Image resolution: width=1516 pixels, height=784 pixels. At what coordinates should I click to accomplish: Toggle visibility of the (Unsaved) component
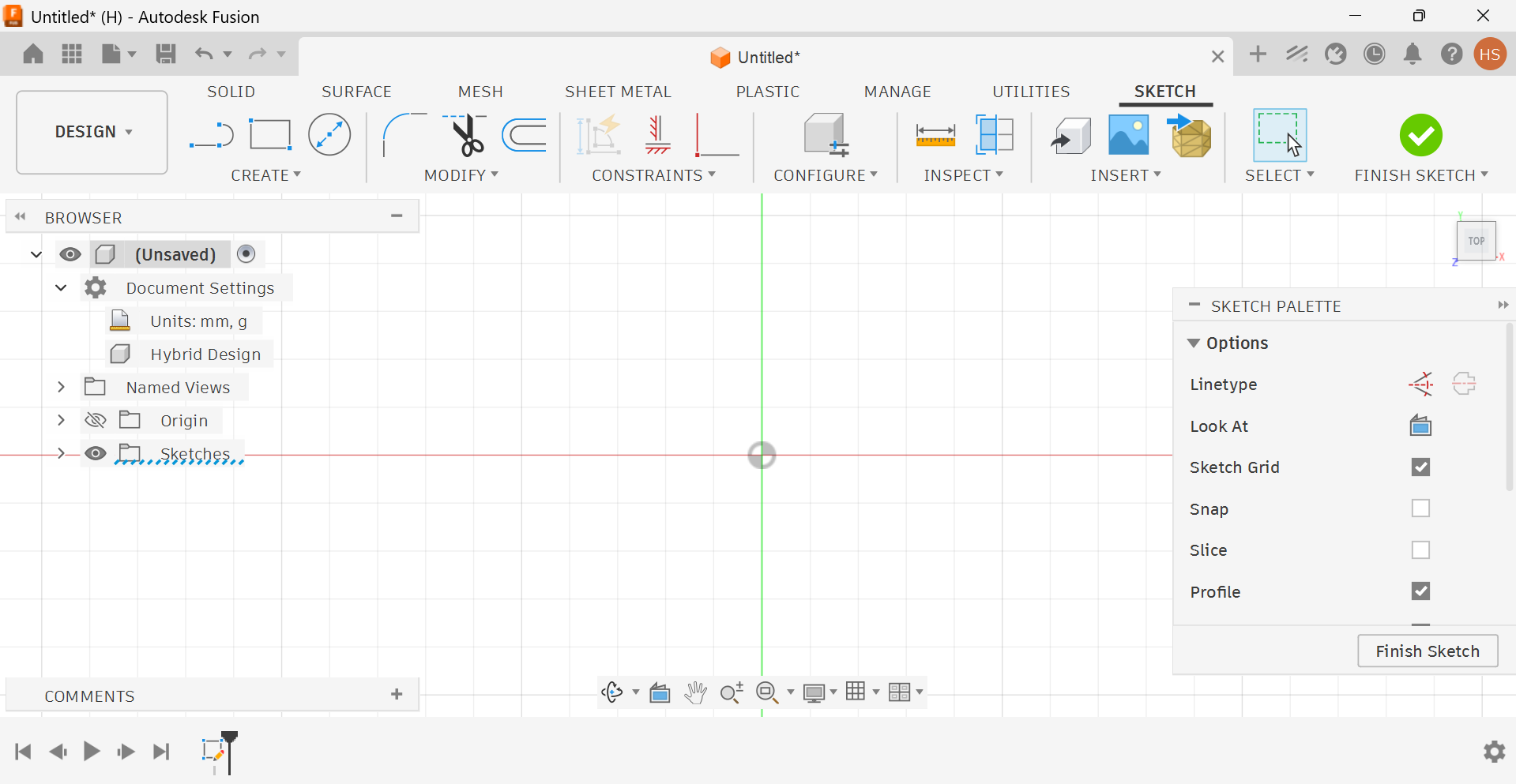[70, 254]
